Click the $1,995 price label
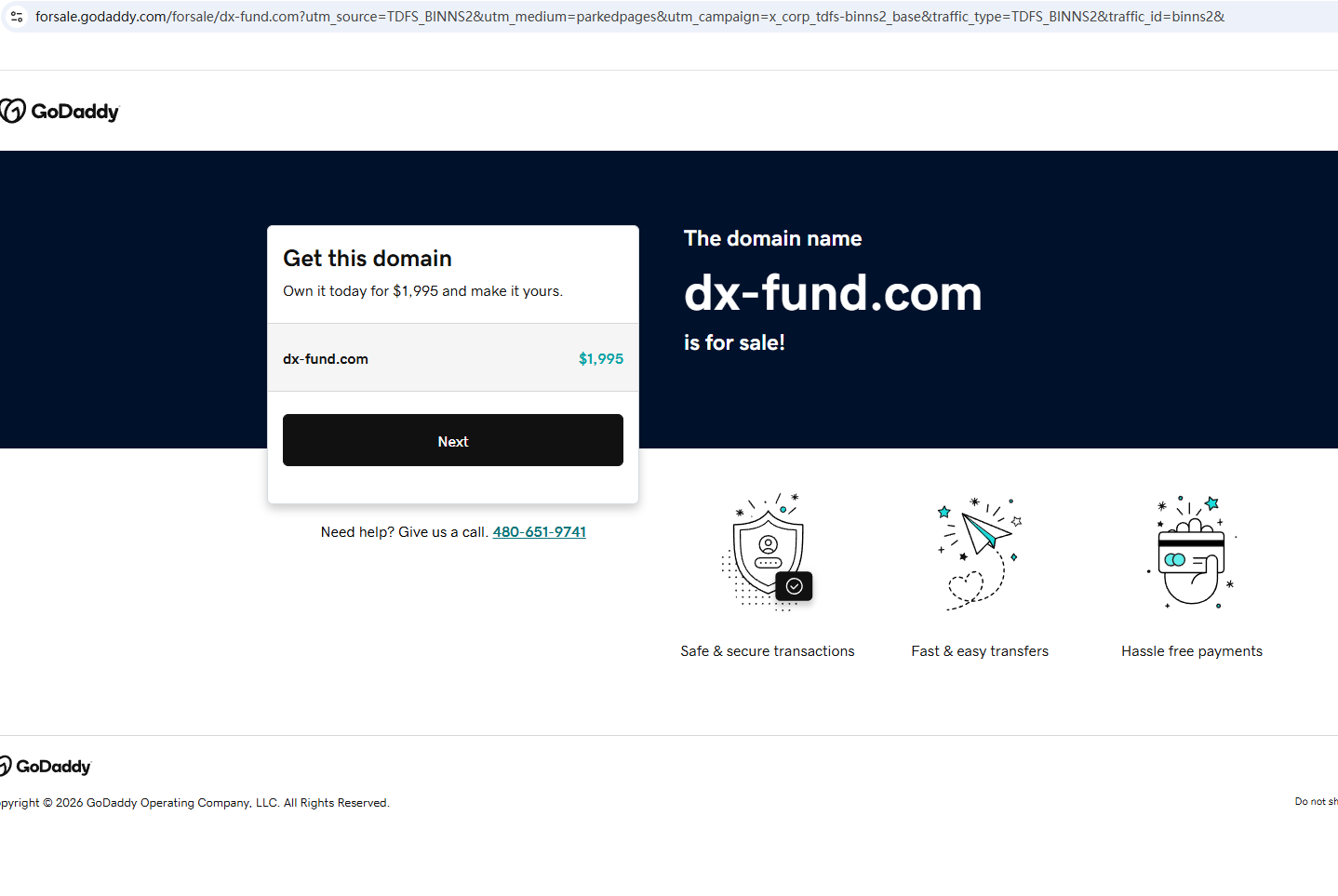The height and width of the screenshot is (896, 1338). point(601,359)
